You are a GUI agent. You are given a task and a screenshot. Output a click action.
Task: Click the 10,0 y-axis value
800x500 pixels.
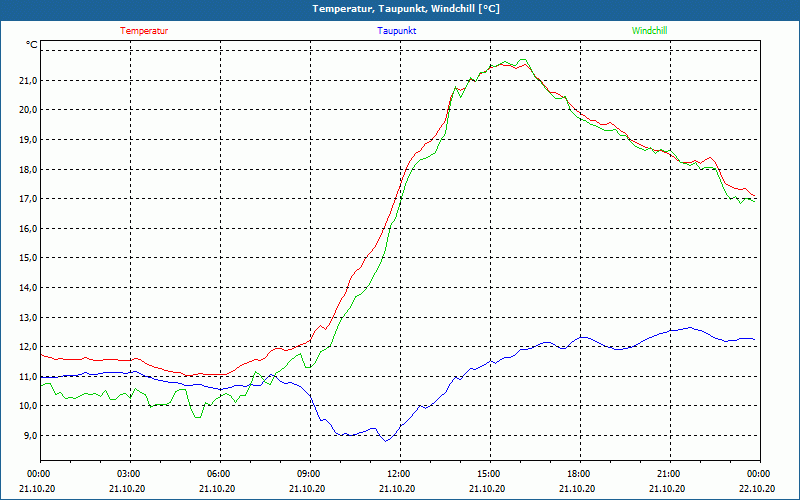29,406
